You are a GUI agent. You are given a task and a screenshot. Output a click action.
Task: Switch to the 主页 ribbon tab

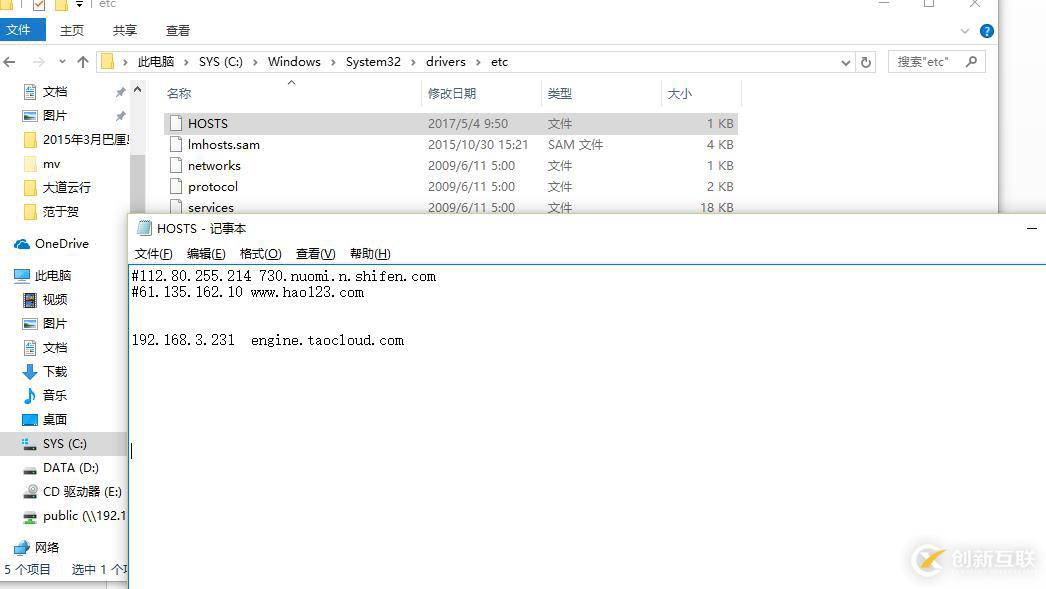point(72,31)
